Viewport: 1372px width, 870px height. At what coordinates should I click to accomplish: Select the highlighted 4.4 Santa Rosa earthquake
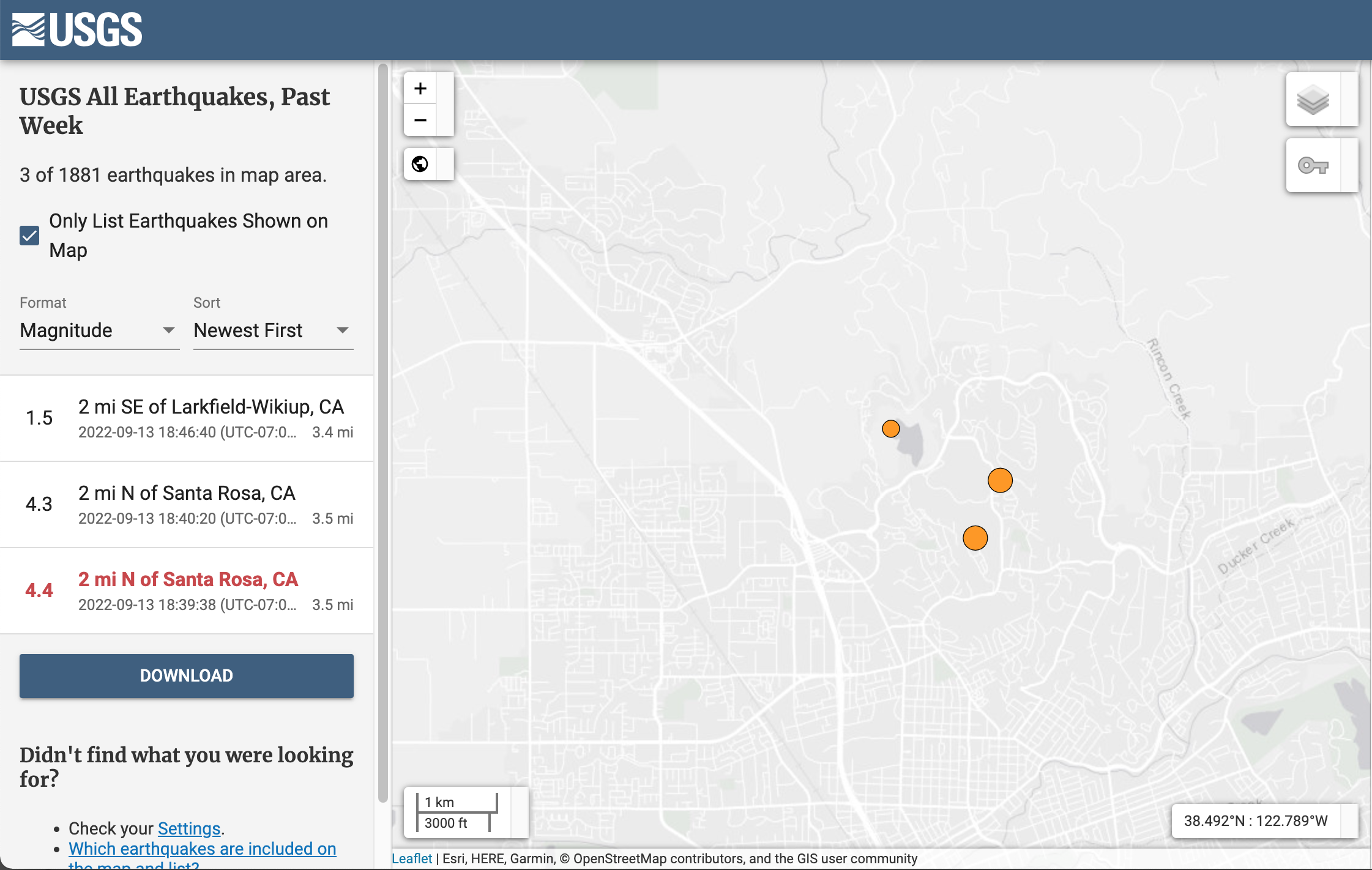pyautogui.click(x=187, y=591)
